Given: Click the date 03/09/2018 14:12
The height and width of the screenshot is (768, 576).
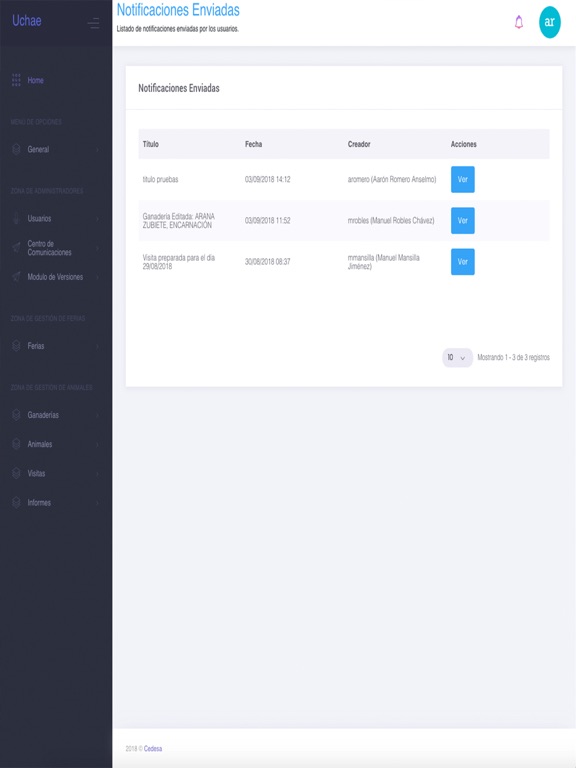Looking at the screenshot, I should tap(267, 179).
